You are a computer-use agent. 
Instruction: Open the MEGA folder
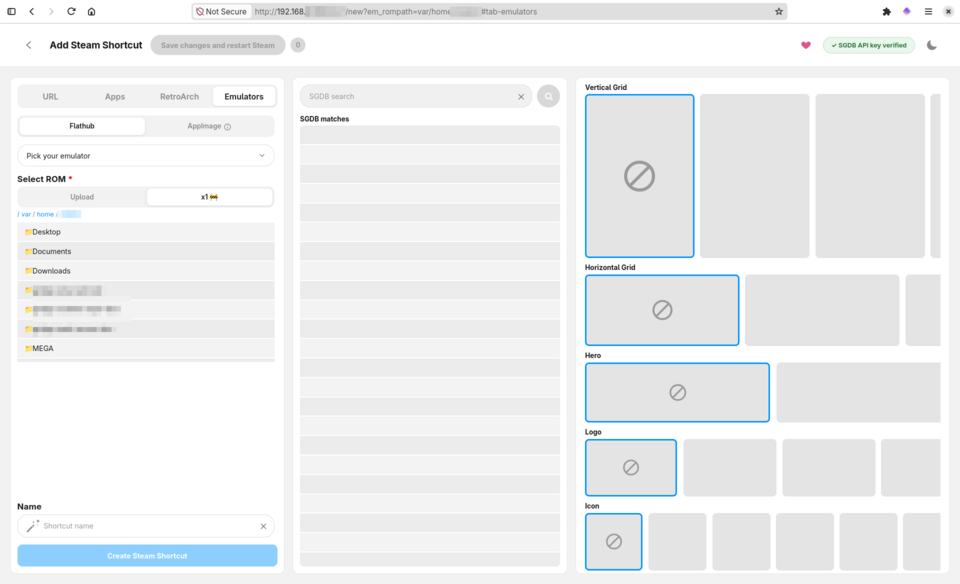click(146, 348)
